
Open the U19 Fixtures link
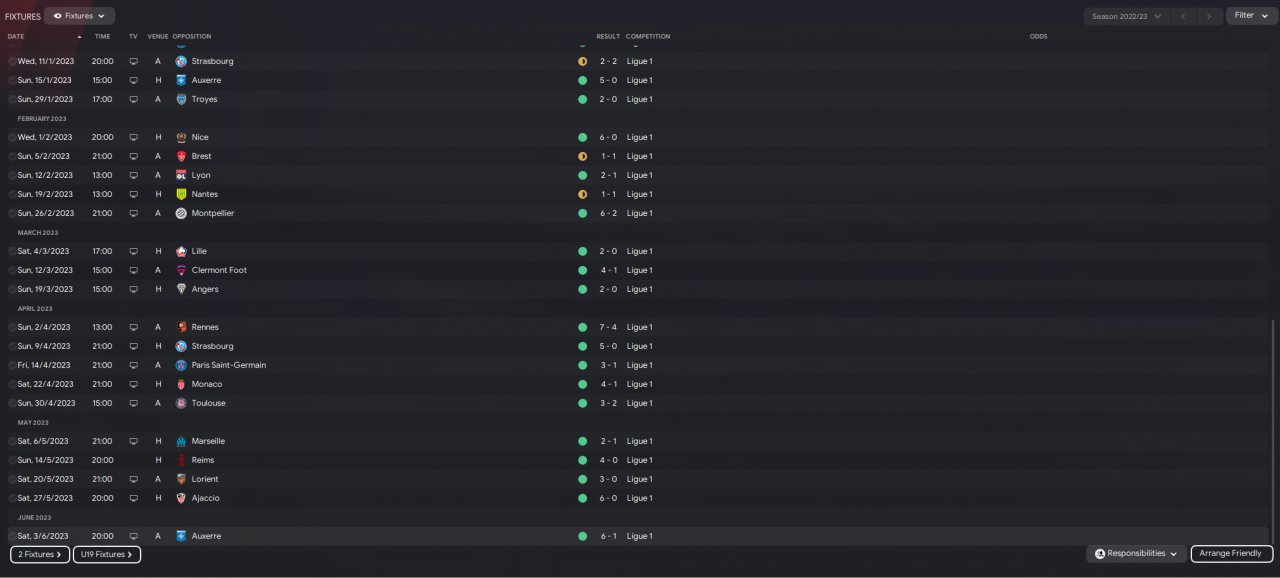(107, 554)
